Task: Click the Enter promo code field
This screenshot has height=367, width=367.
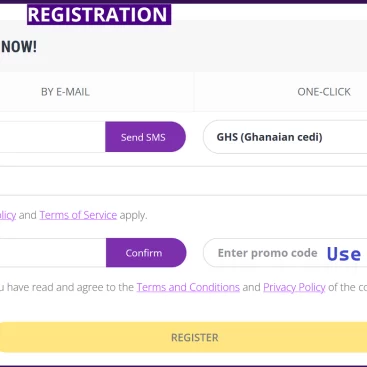Action: click(285, 253)
